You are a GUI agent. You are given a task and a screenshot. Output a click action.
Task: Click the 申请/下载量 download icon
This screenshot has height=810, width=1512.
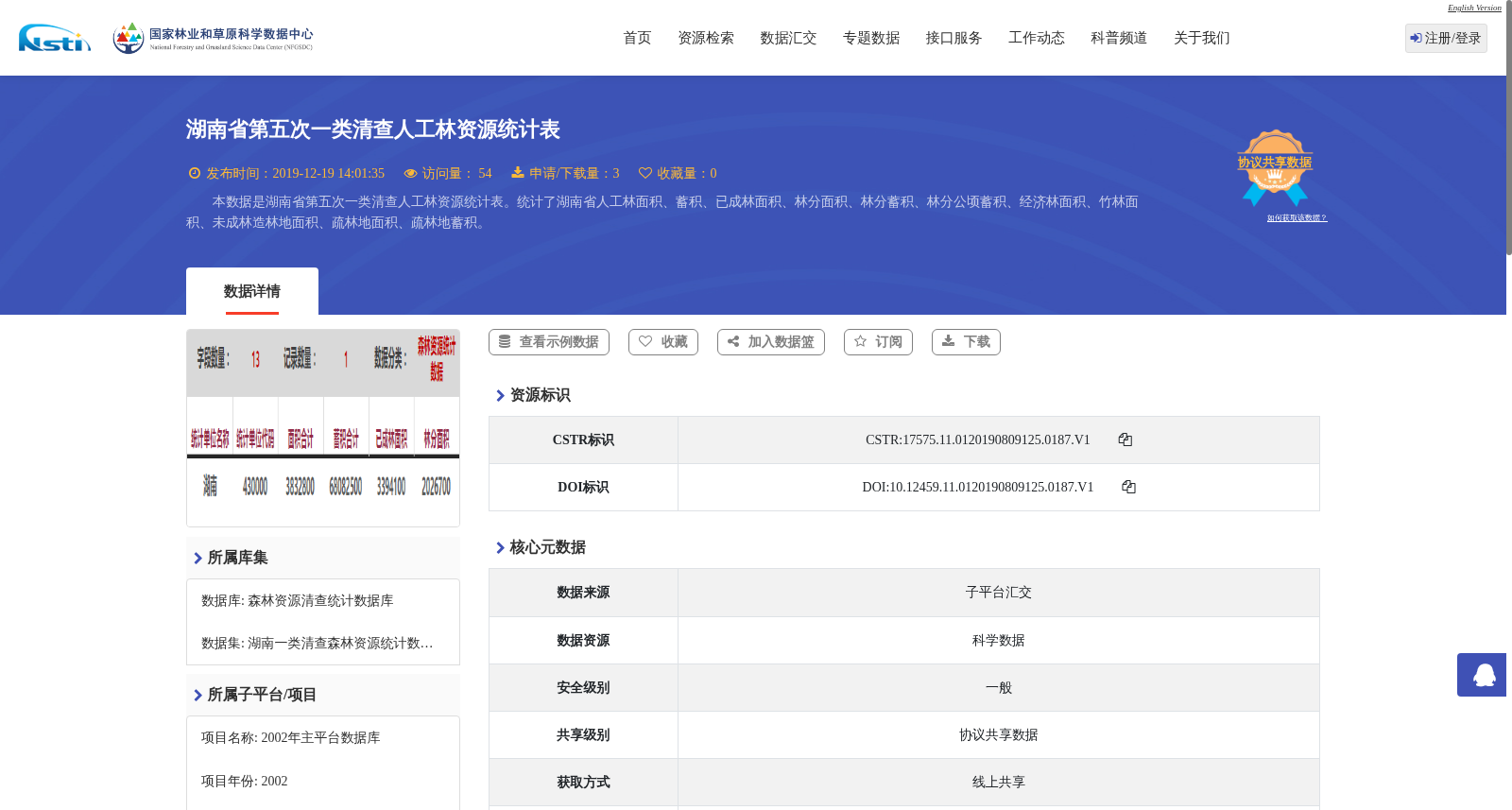[518, 173]
